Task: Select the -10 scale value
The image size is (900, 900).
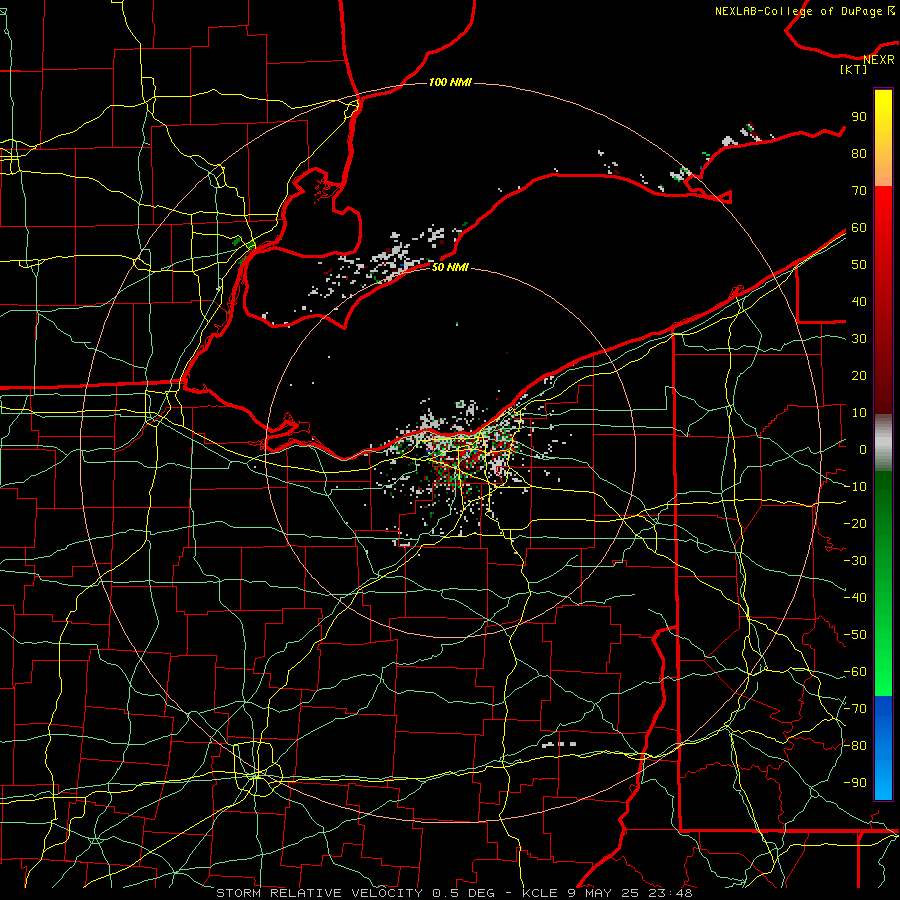Action: tap(855, 487)
